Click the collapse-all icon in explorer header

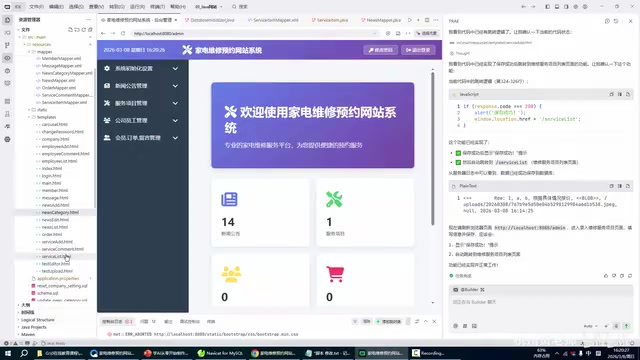pos(90,29)
